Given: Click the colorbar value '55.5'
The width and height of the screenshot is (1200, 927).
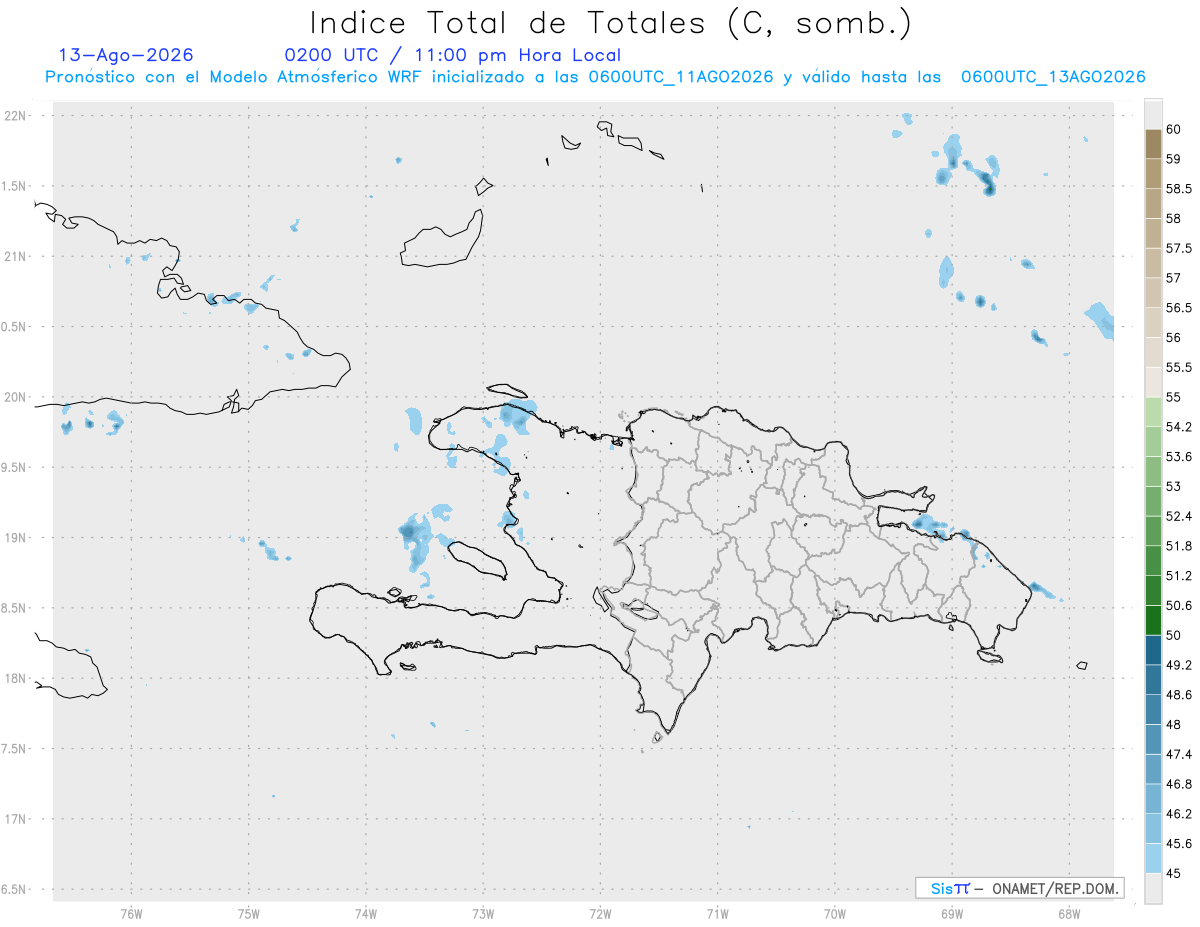Looking at the screenshot, I should point(1179,367).
